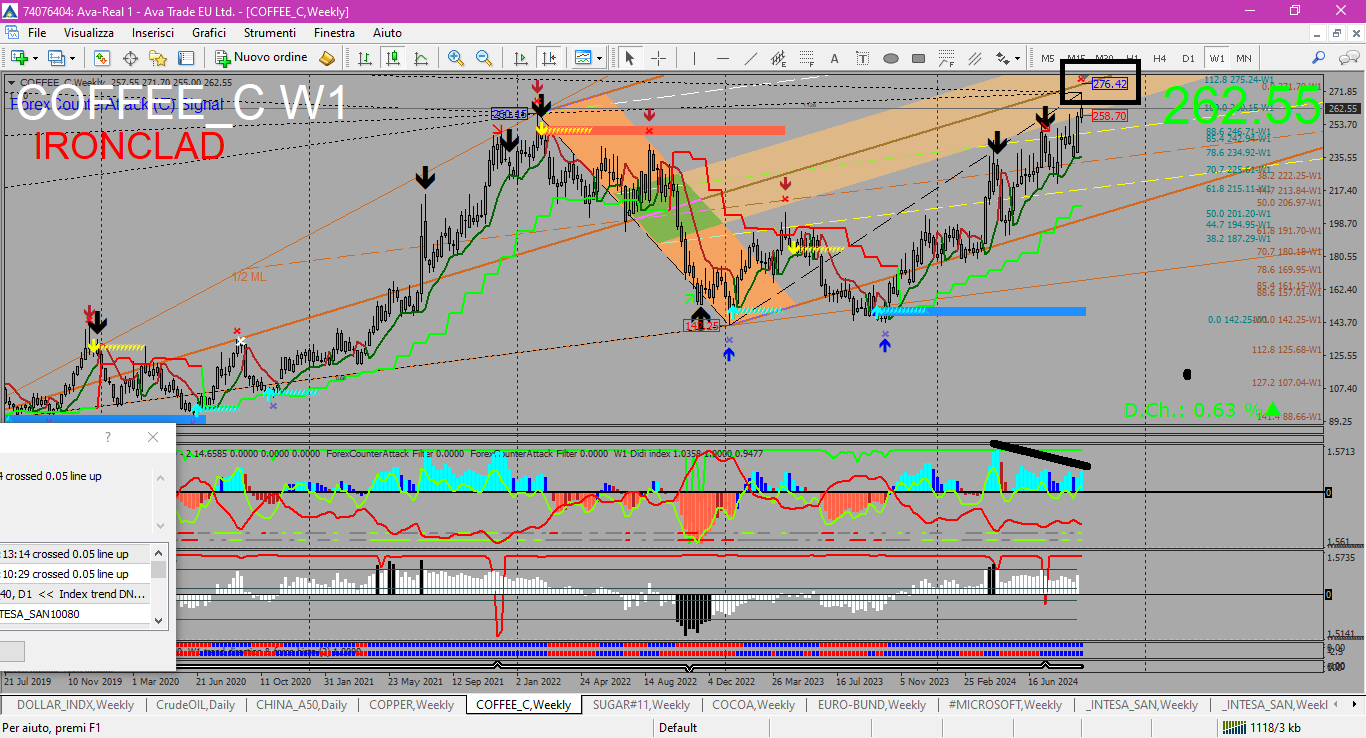
Task: Click the help question mark in alert dialog
Action: (108, 437)
